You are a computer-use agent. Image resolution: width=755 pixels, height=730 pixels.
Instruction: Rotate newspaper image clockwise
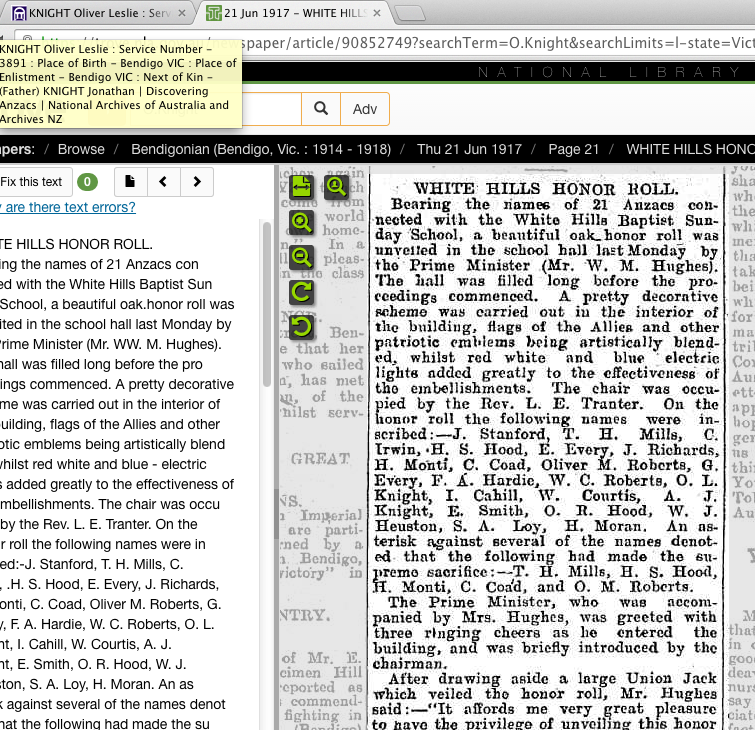point(301,292)
